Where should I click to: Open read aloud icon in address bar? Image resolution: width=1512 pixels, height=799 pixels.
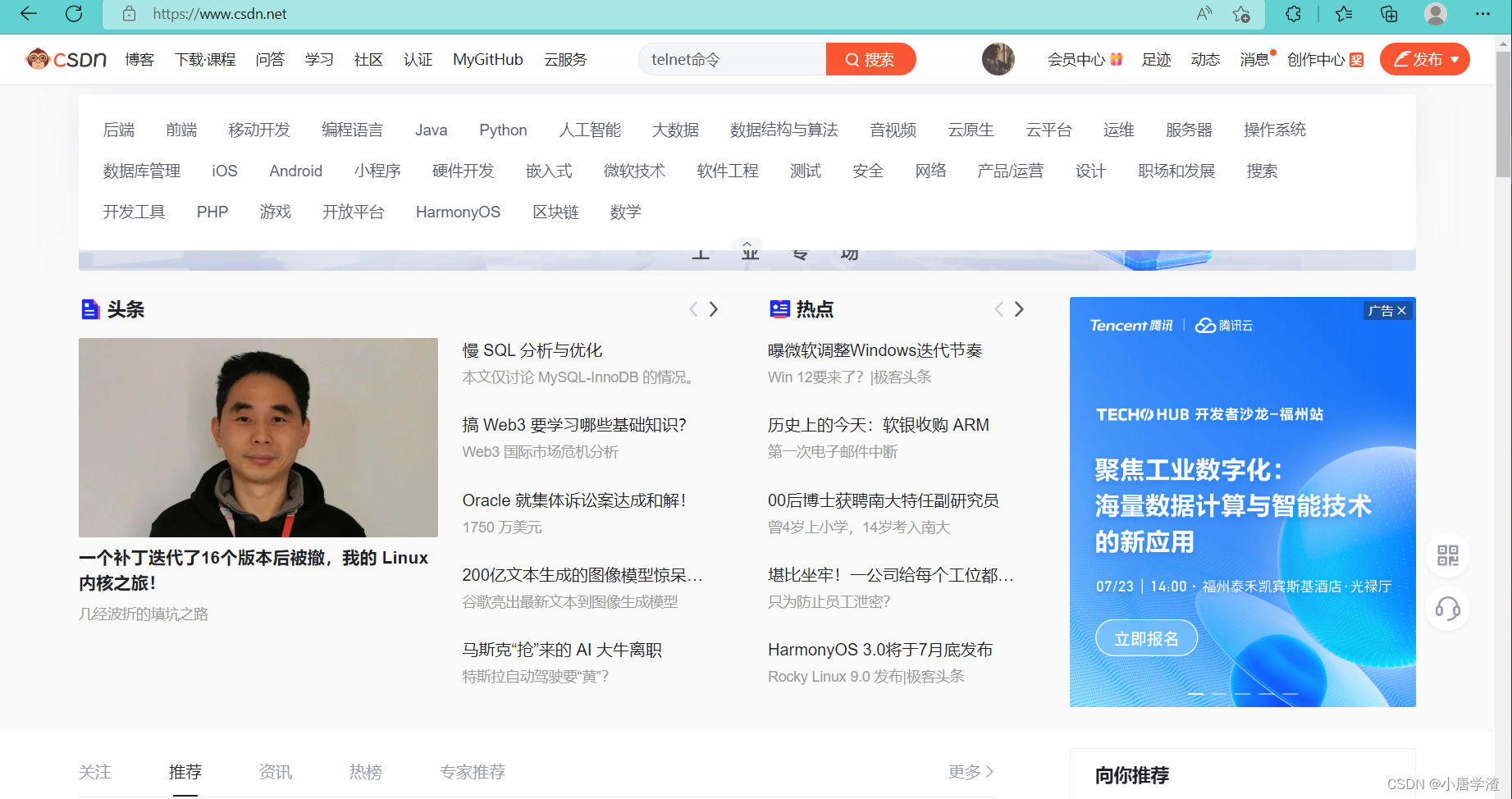point(1204,14)
